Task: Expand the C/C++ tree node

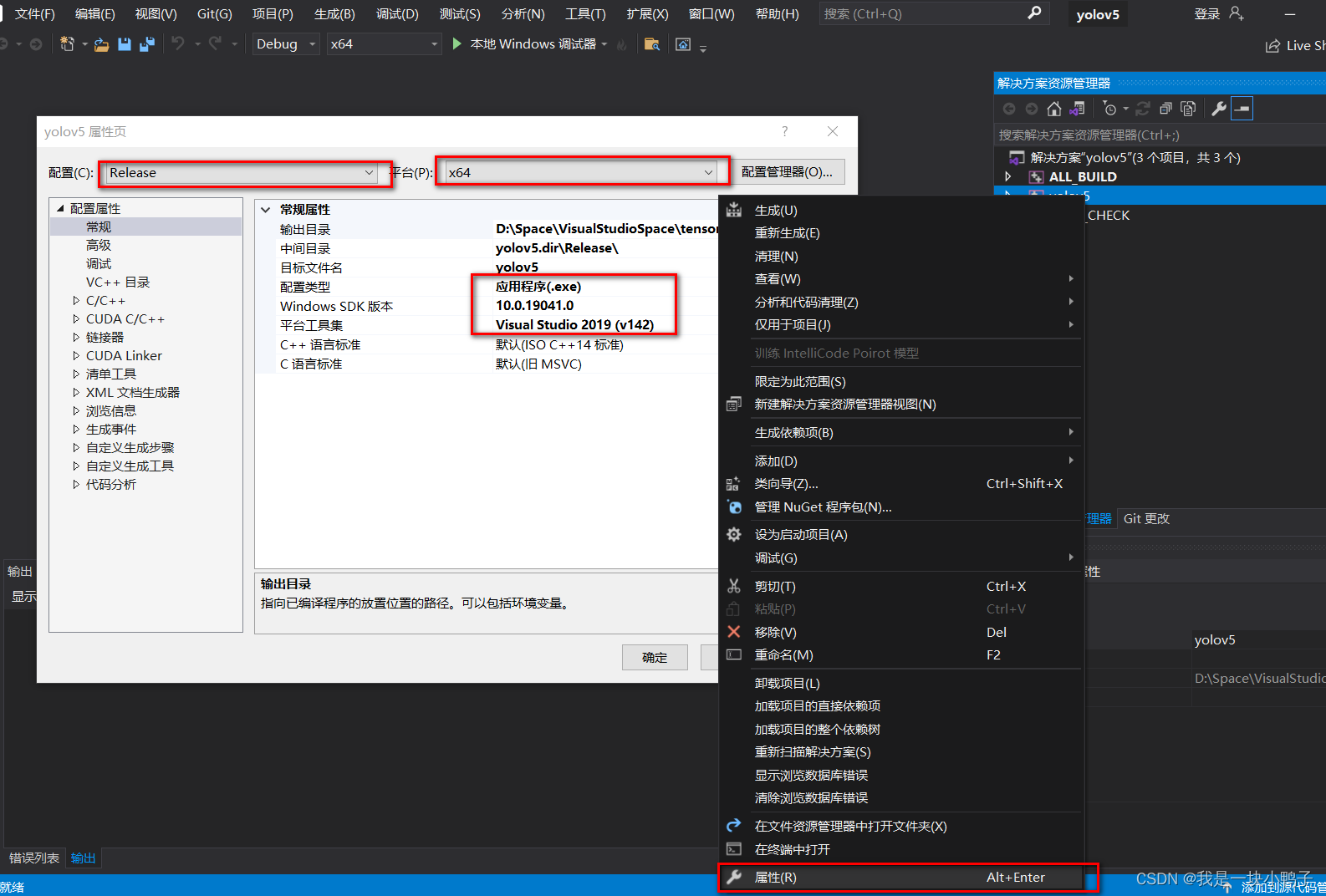Action: [x=76, y=301]
